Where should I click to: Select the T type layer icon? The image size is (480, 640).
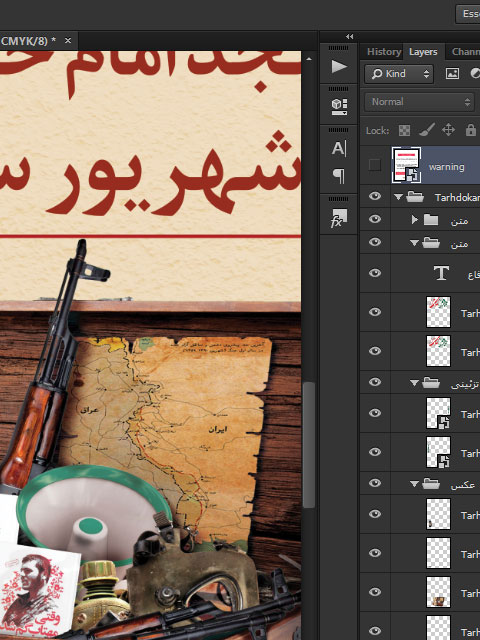click(x=441, y=273)
